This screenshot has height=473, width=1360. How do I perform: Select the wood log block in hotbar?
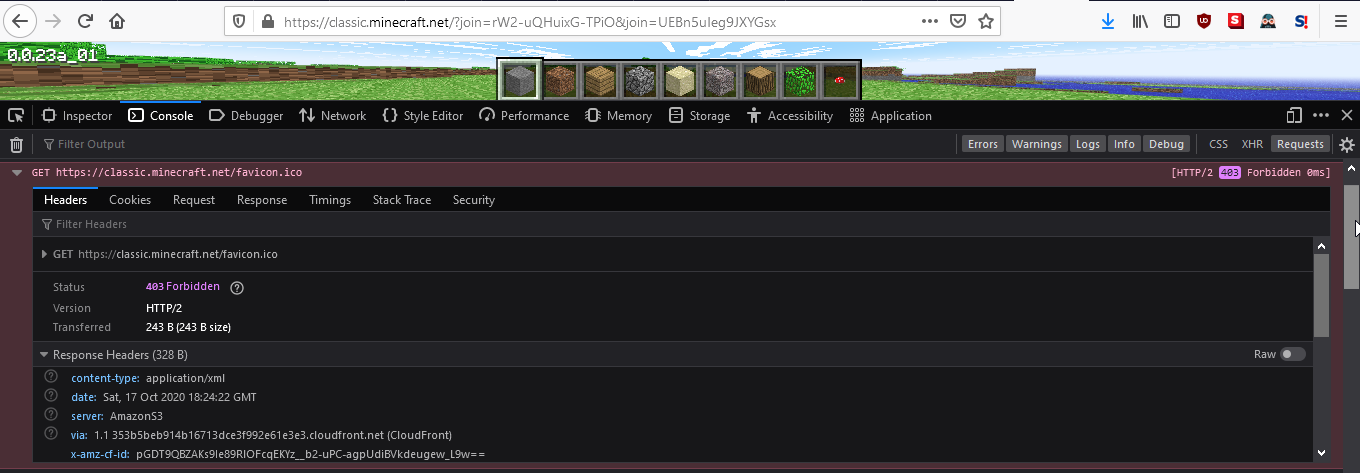[760, 79]
